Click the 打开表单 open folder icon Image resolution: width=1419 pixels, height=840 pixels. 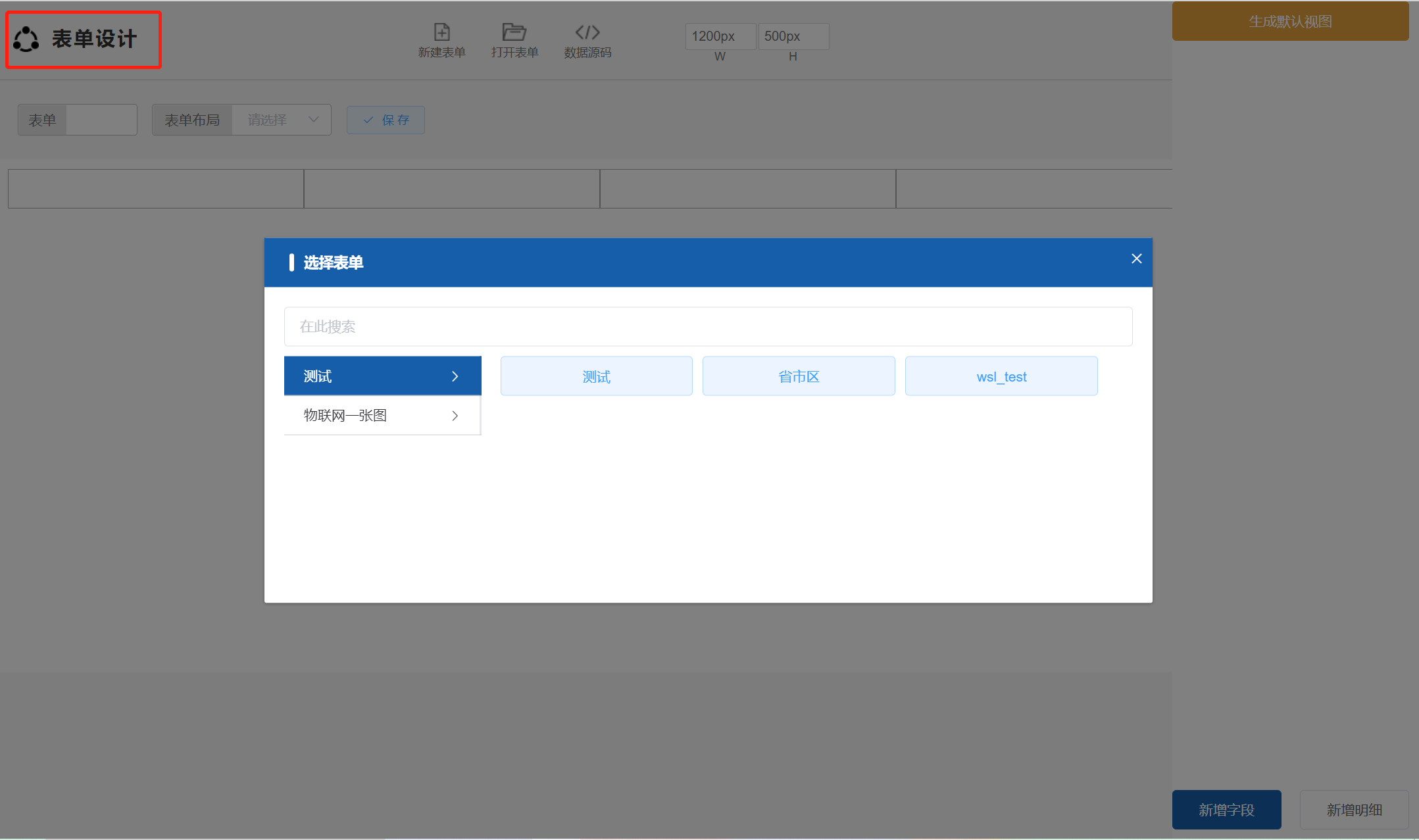(x=514, y=32)
